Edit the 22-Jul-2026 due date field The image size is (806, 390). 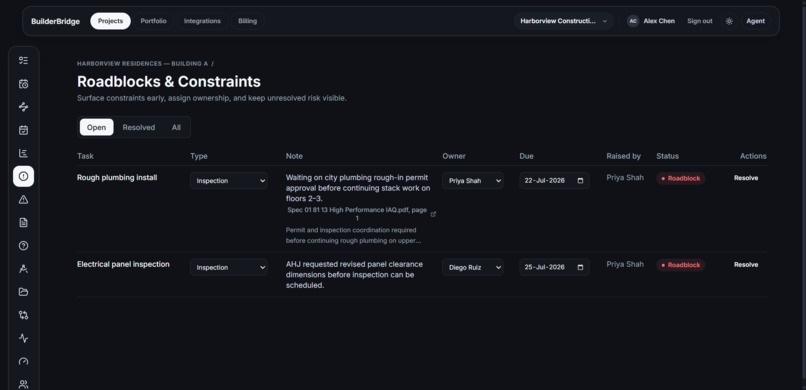[554, 181]
